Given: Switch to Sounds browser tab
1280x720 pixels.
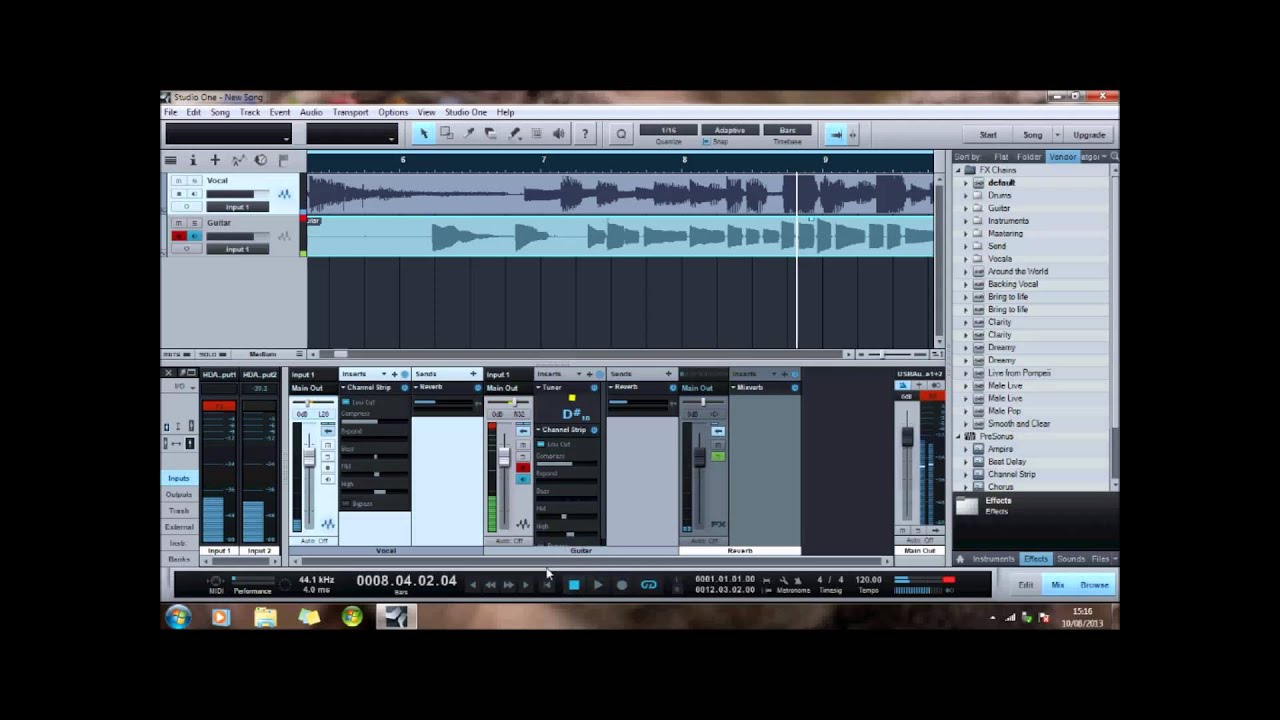Looking at the screenshot, I should tap(1071, 559).
